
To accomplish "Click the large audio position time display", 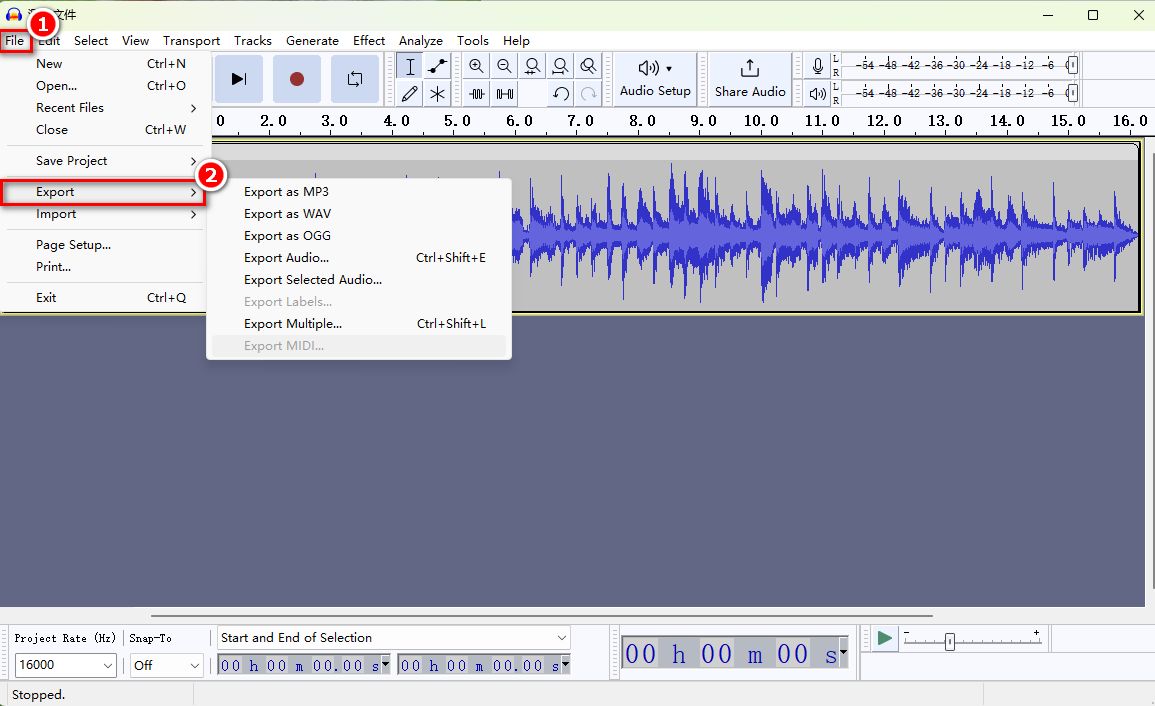I will pyautogui.click(x=734, y=653).
